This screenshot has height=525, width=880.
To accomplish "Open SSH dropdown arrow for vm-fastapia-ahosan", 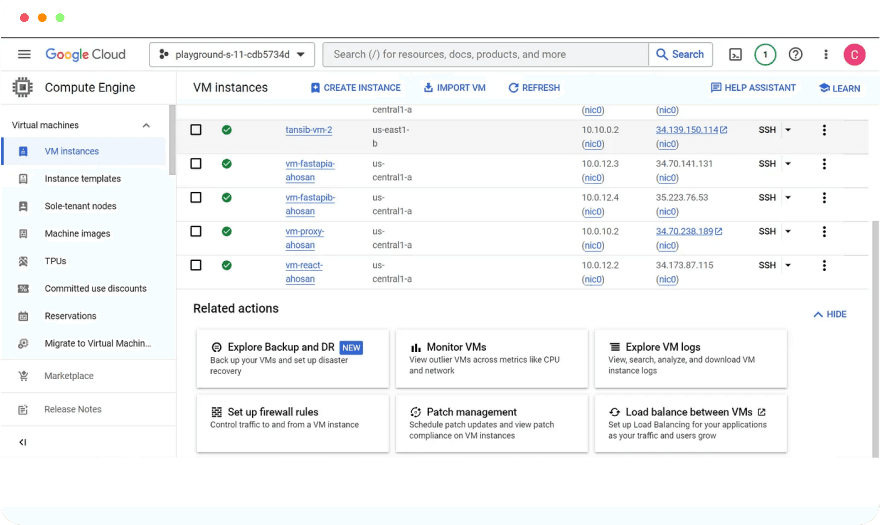I will pyautogui.click(x=788, y=163).
